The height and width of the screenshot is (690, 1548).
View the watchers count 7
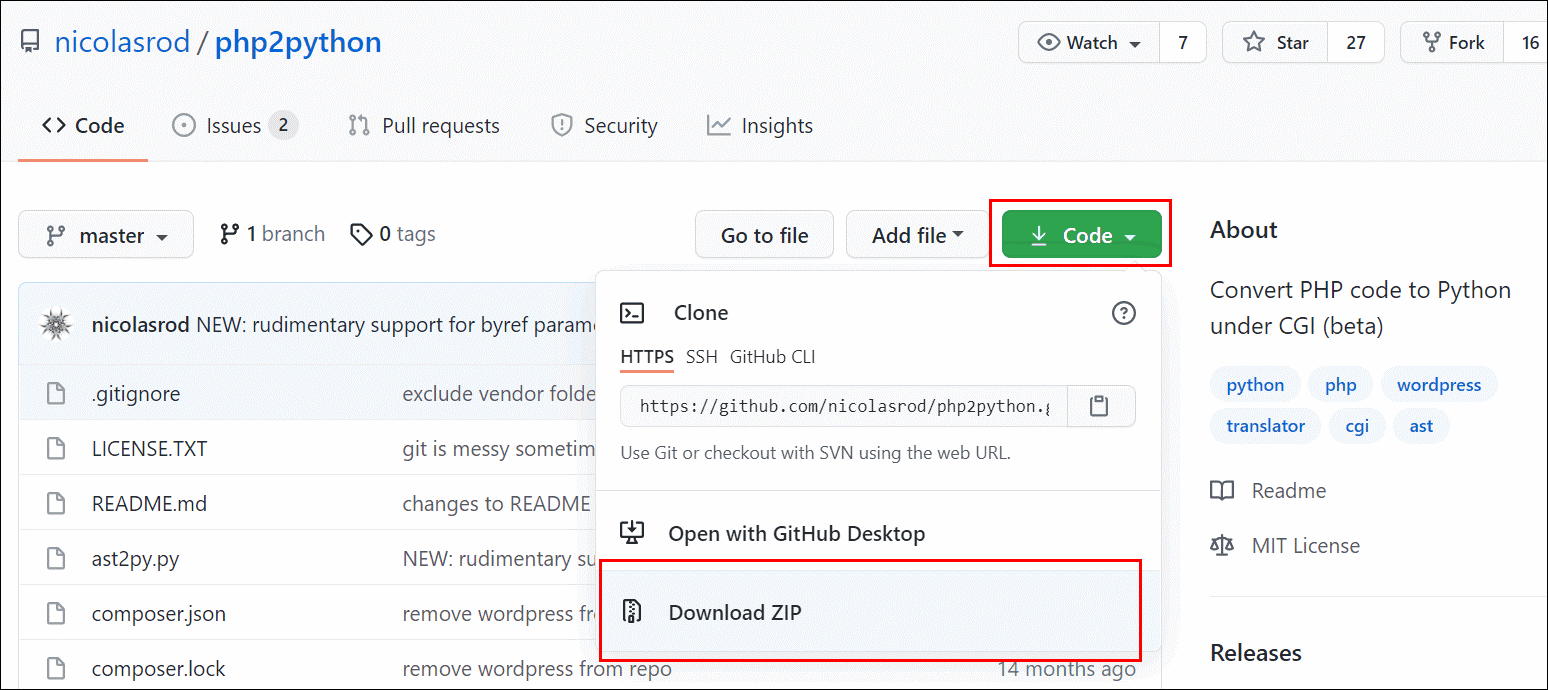tap(1183, 43)
